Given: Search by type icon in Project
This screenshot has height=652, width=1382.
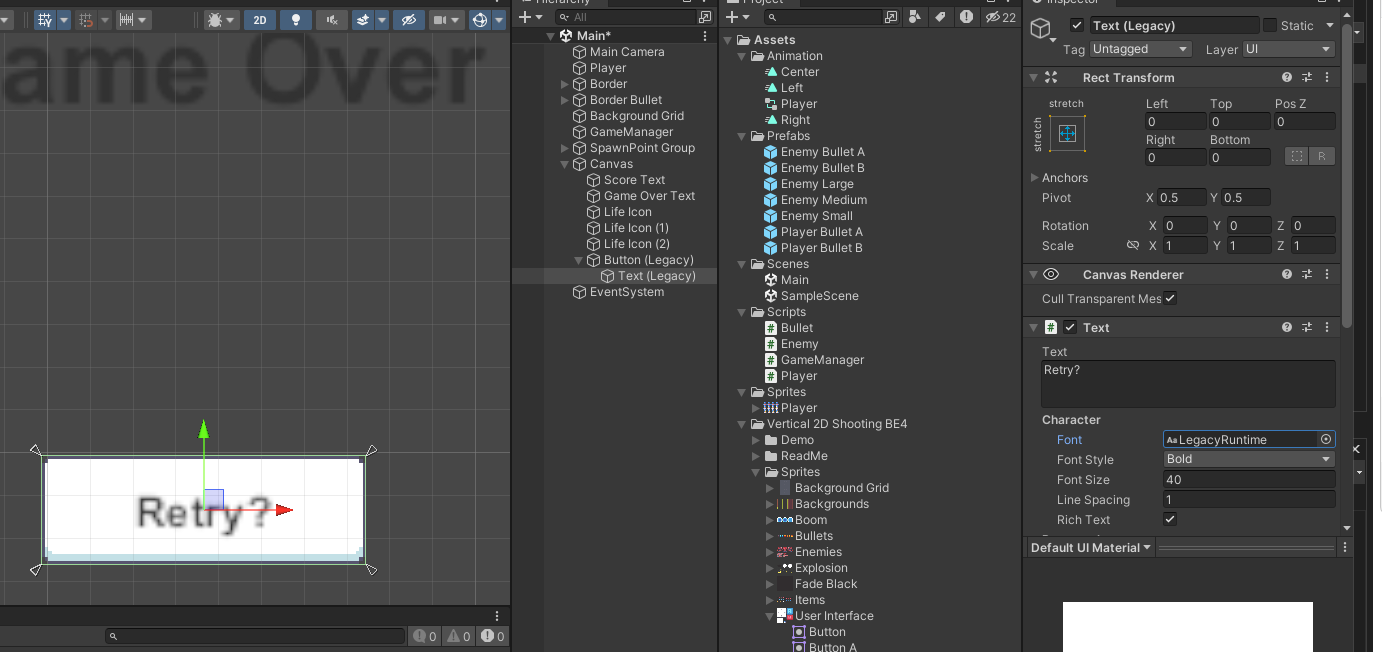Looking at the screenshot, I should click(x=916, y=17).
